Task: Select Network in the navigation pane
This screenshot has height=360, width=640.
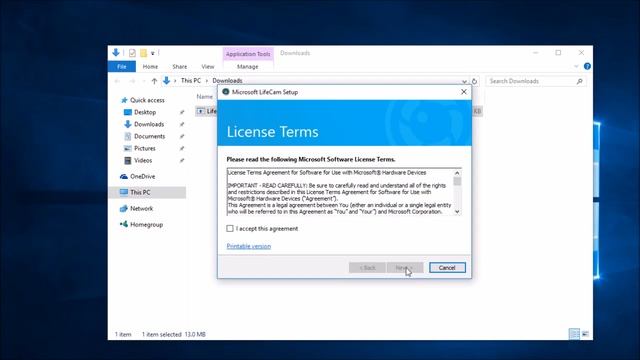Action: (x=141, y=208)
